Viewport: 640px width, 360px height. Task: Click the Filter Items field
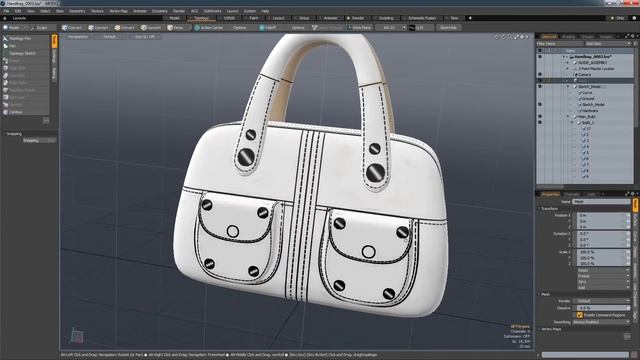tap(560, 44)
